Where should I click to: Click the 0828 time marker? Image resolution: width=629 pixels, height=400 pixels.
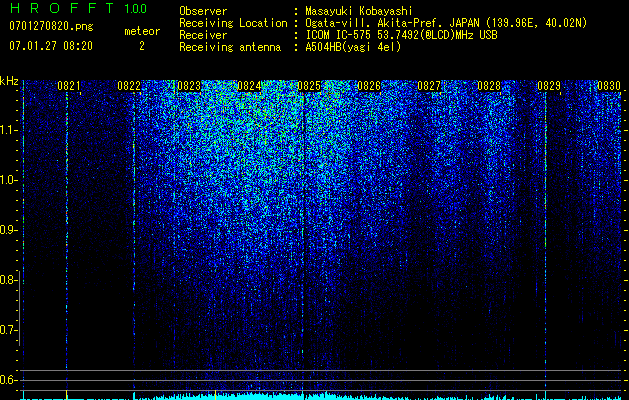point(489,86)
